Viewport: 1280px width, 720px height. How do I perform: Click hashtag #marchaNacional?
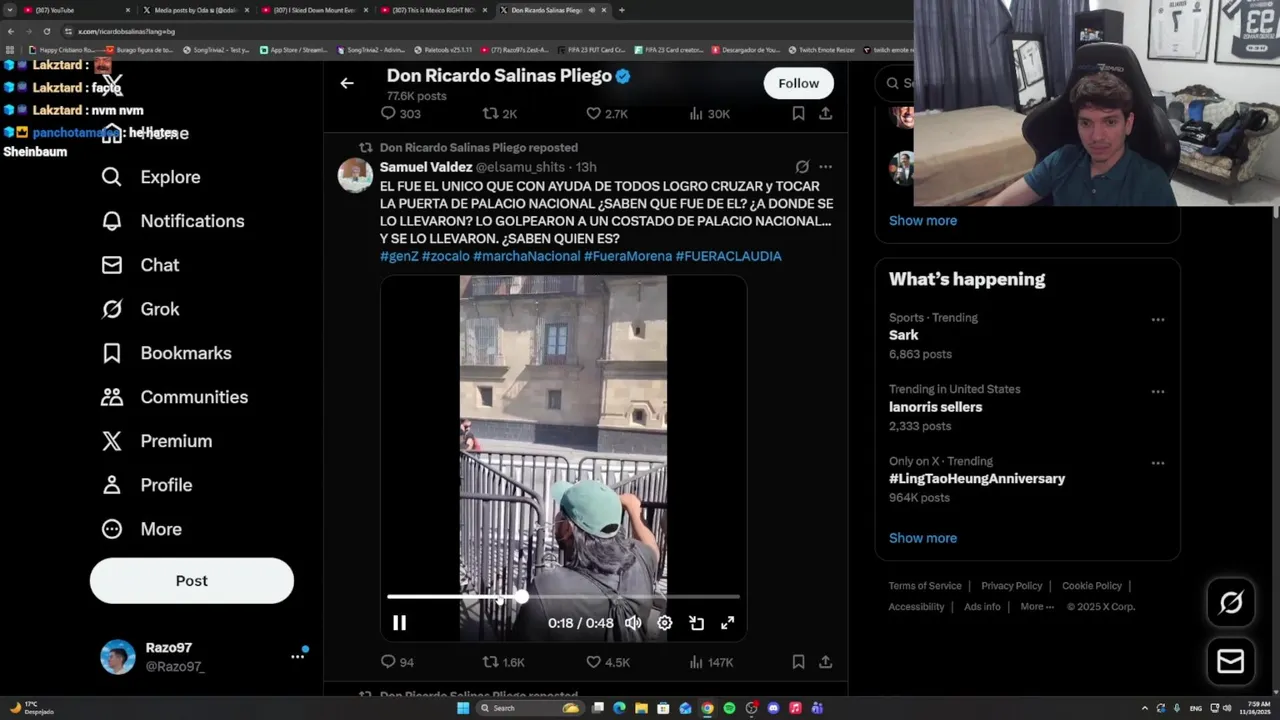point(526,256)
